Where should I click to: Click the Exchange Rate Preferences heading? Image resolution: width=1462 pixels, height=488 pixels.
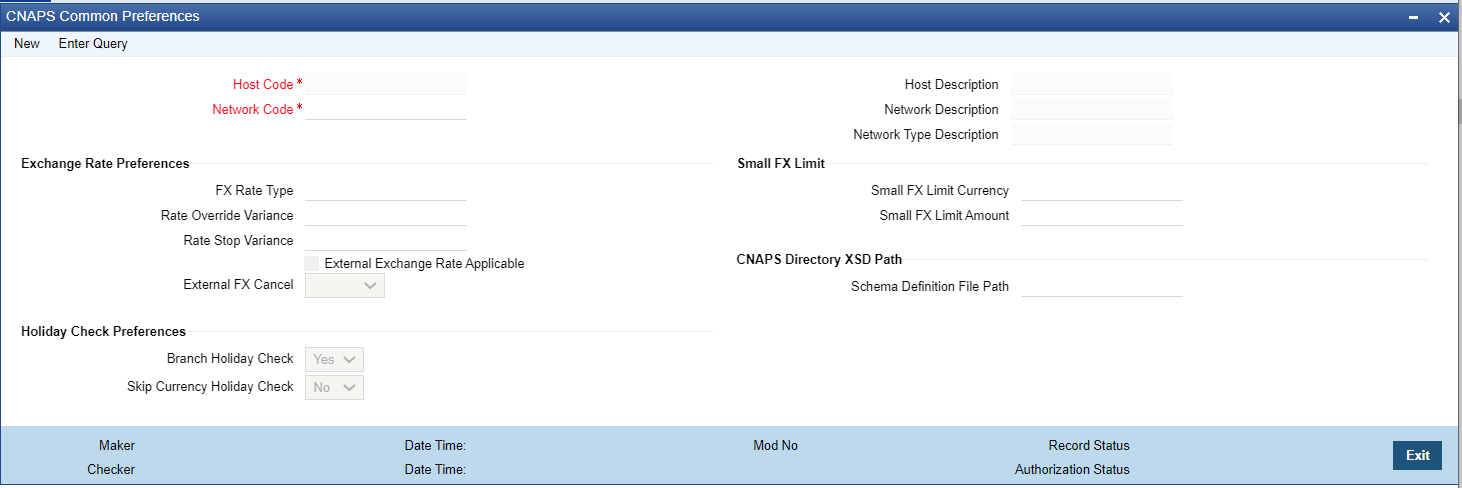tap(105, 163)
